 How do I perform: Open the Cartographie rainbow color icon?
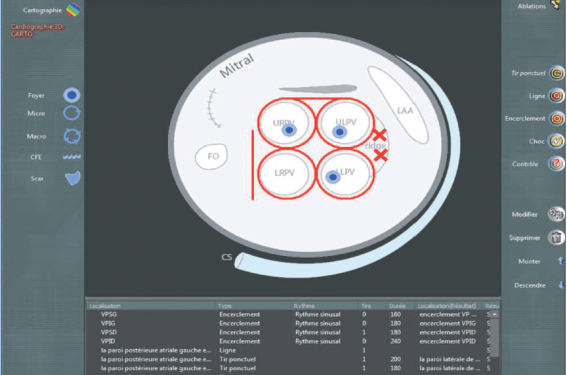[73, 10]
